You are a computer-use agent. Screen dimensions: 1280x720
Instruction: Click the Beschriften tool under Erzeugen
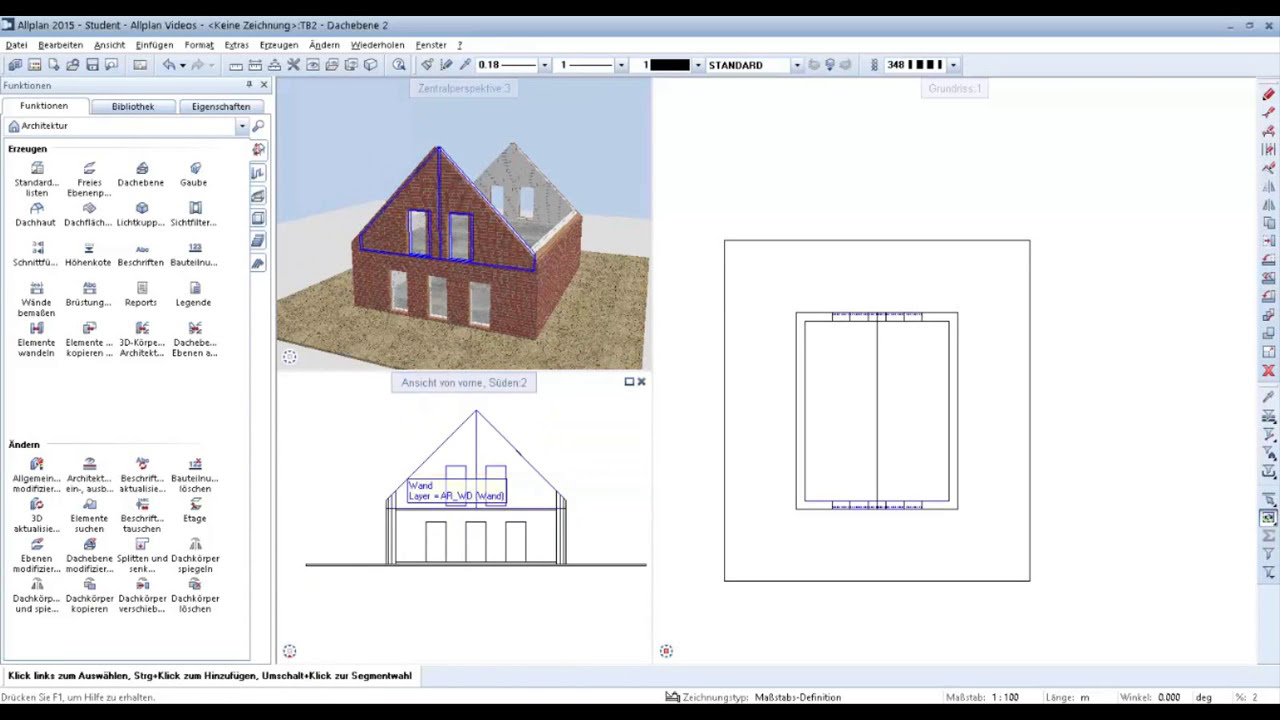[141, 255]
